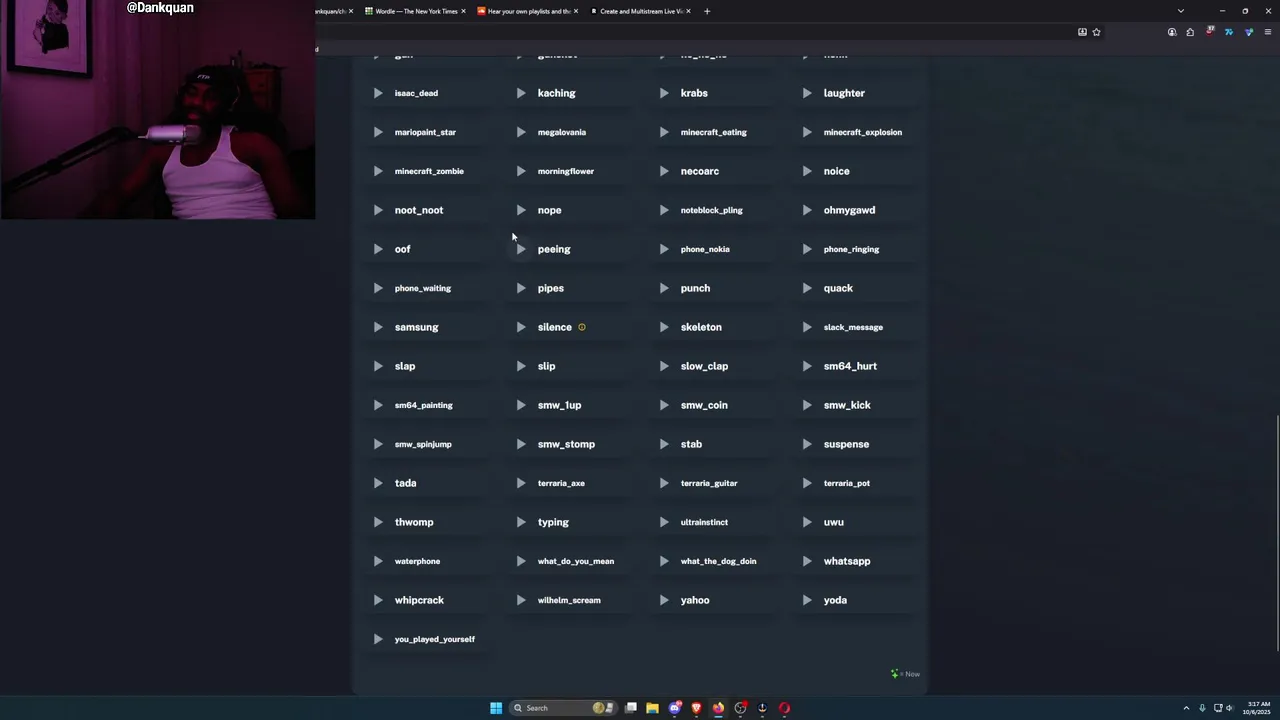Click play icon beside samsung
Screen dimensions: 1280x720
pos(378,327)
